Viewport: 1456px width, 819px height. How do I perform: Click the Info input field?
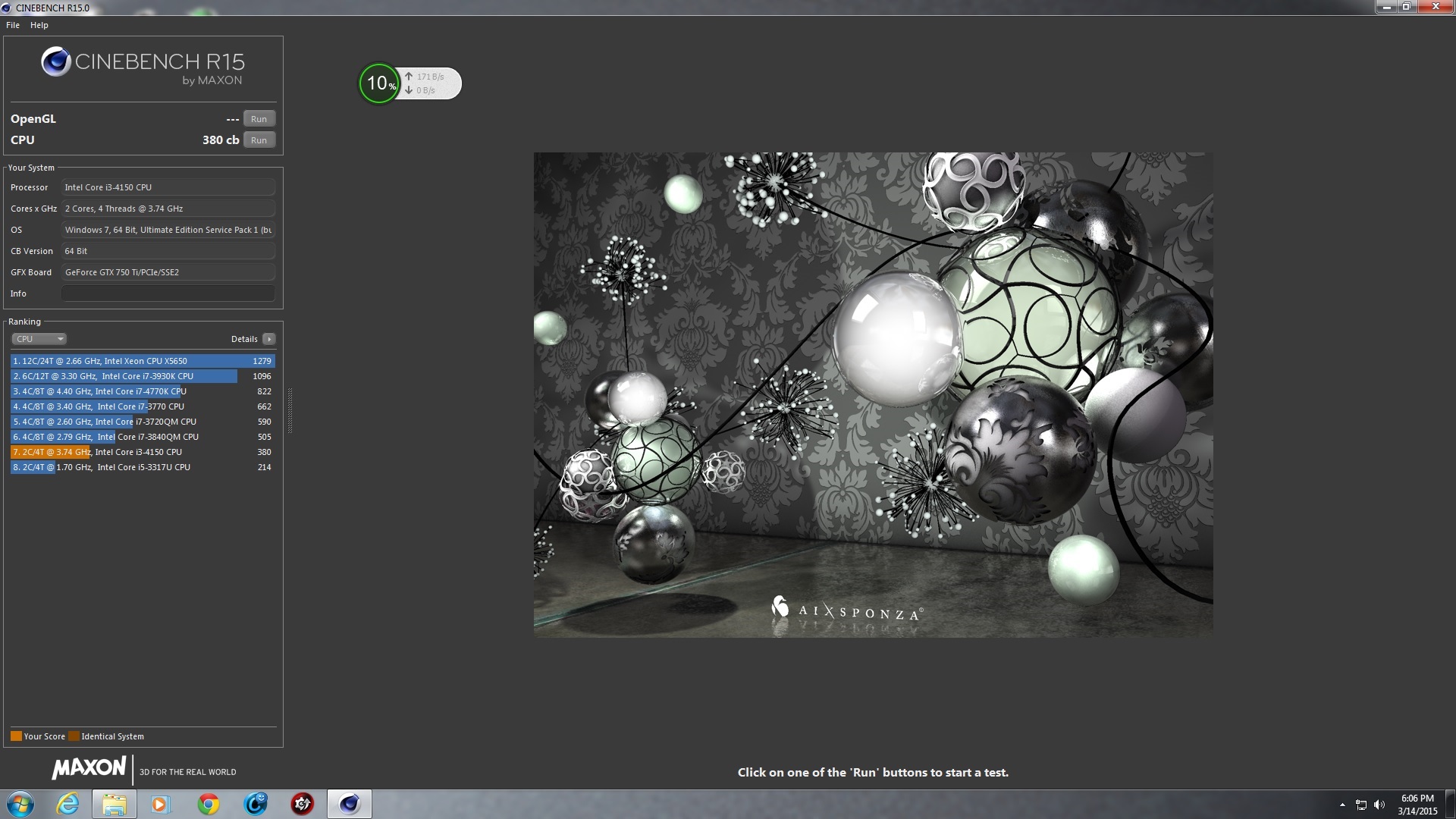click(x=168, y=293)
